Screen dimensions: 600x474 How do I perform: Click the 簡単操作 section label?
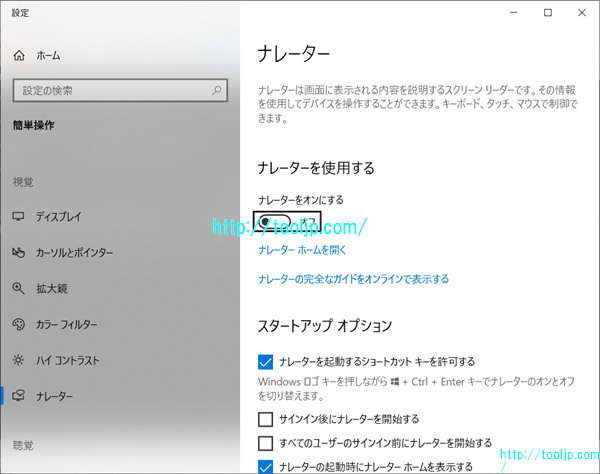click(33, 125)
